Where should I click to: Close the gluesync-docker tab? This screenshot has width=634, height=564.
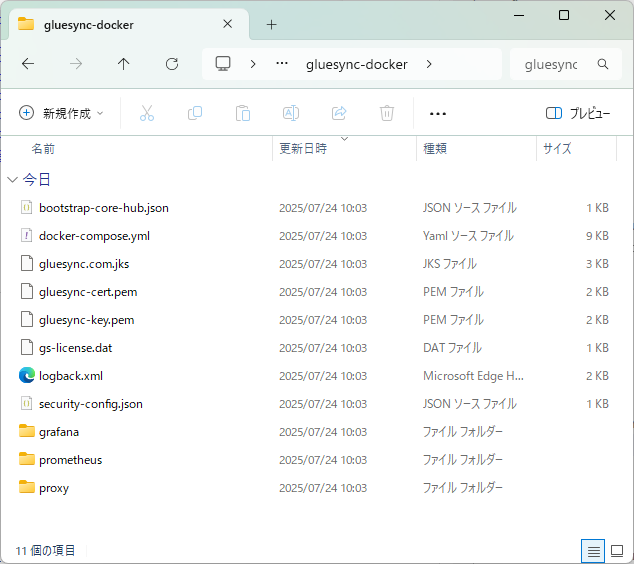point(228,24)
